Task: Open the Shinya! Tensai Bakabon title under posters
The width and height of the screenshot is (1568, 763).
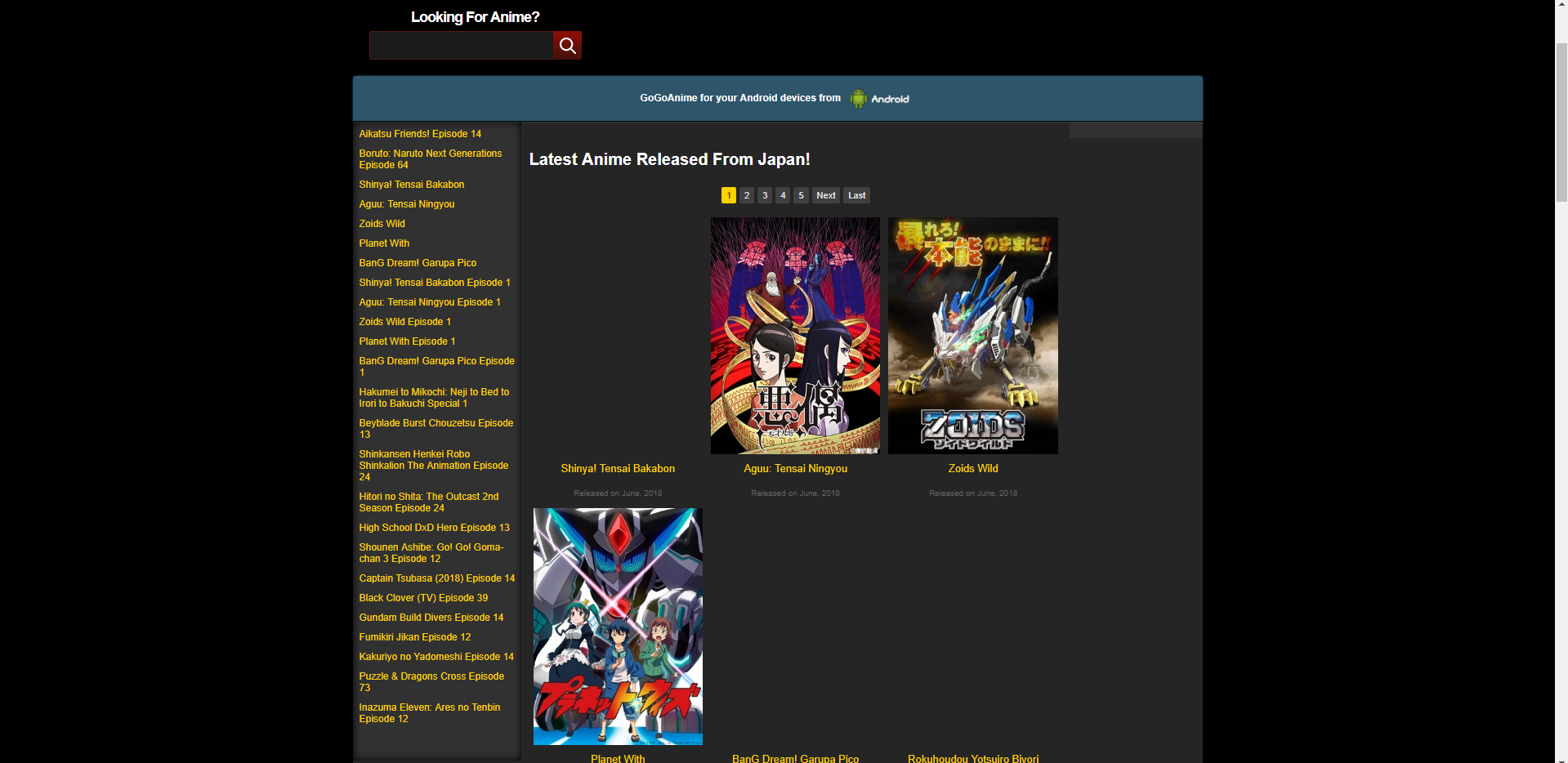Action: coord(618,469)
